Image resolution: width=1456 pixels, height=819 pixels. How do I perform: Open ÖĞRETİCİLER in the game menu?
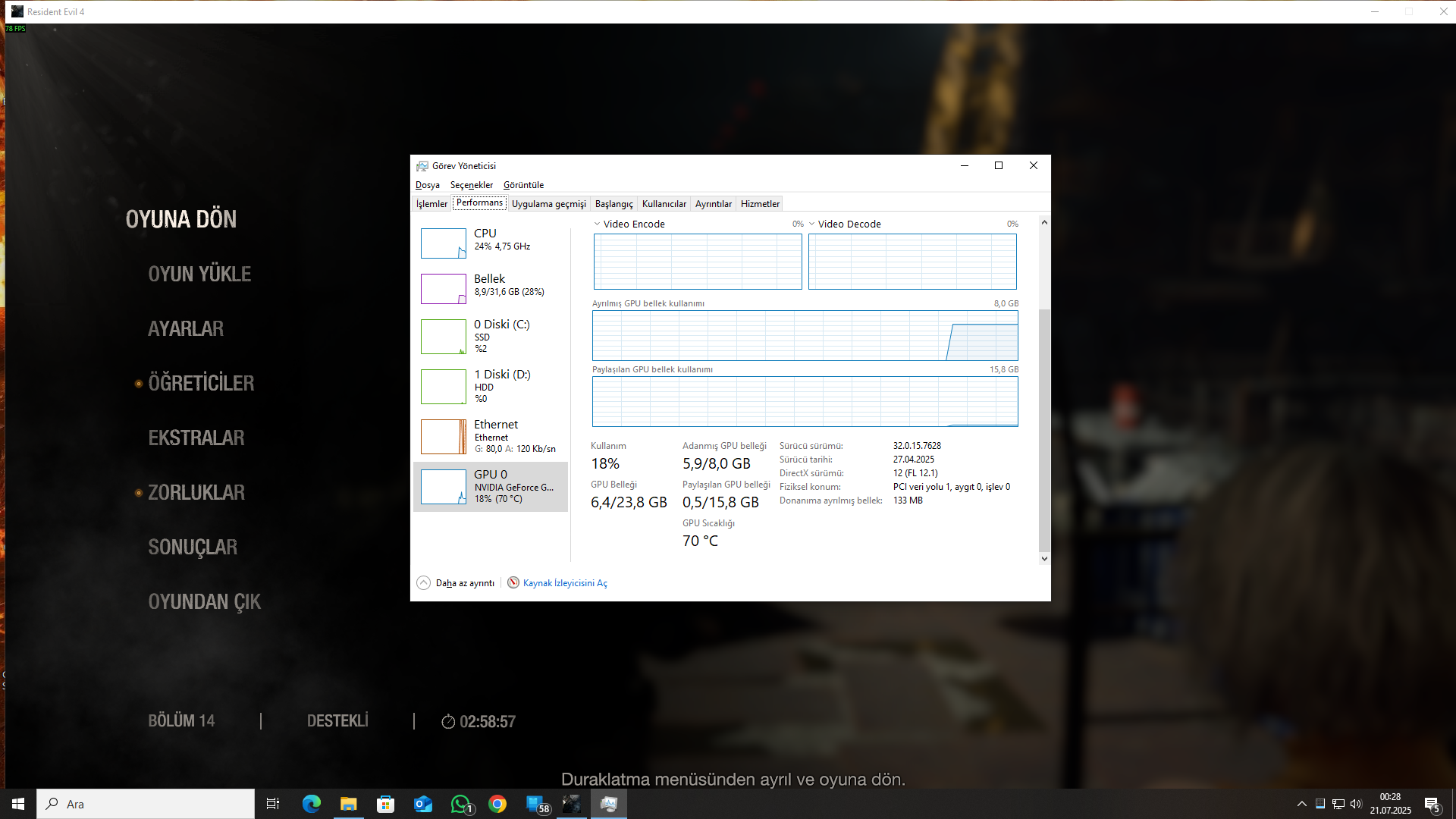[x=201, y=383]
